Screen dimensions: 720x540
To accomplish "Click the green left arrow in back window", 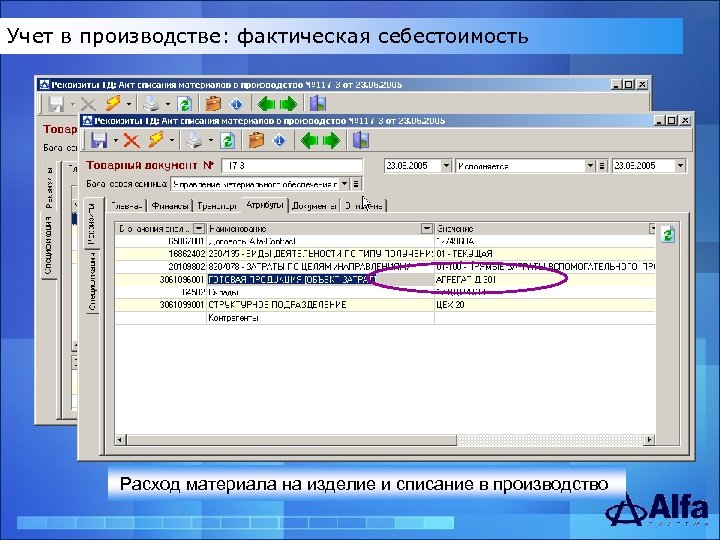I will pyautogui.click(x=266, y=104).
